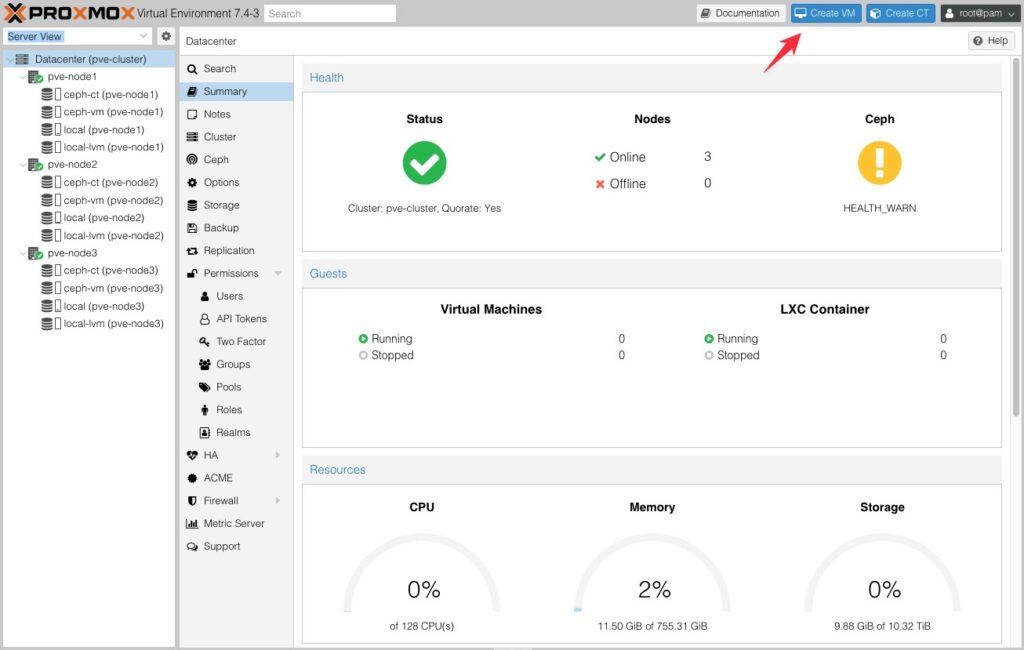This screenshot has width=1024, height=650.
Task: Click the HA heartbeat icon
Action: [192, 455]
